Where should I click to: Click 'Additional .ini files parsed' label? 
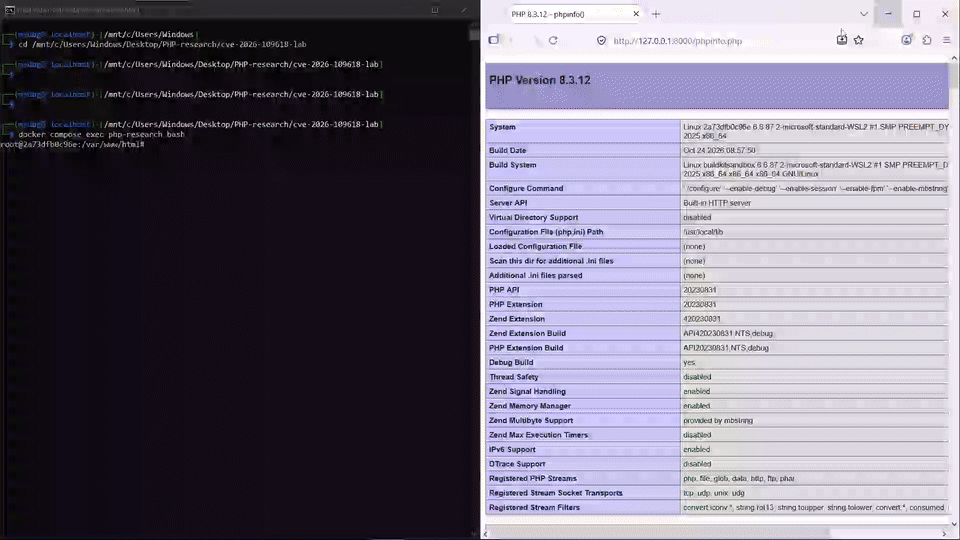(535, 276)
